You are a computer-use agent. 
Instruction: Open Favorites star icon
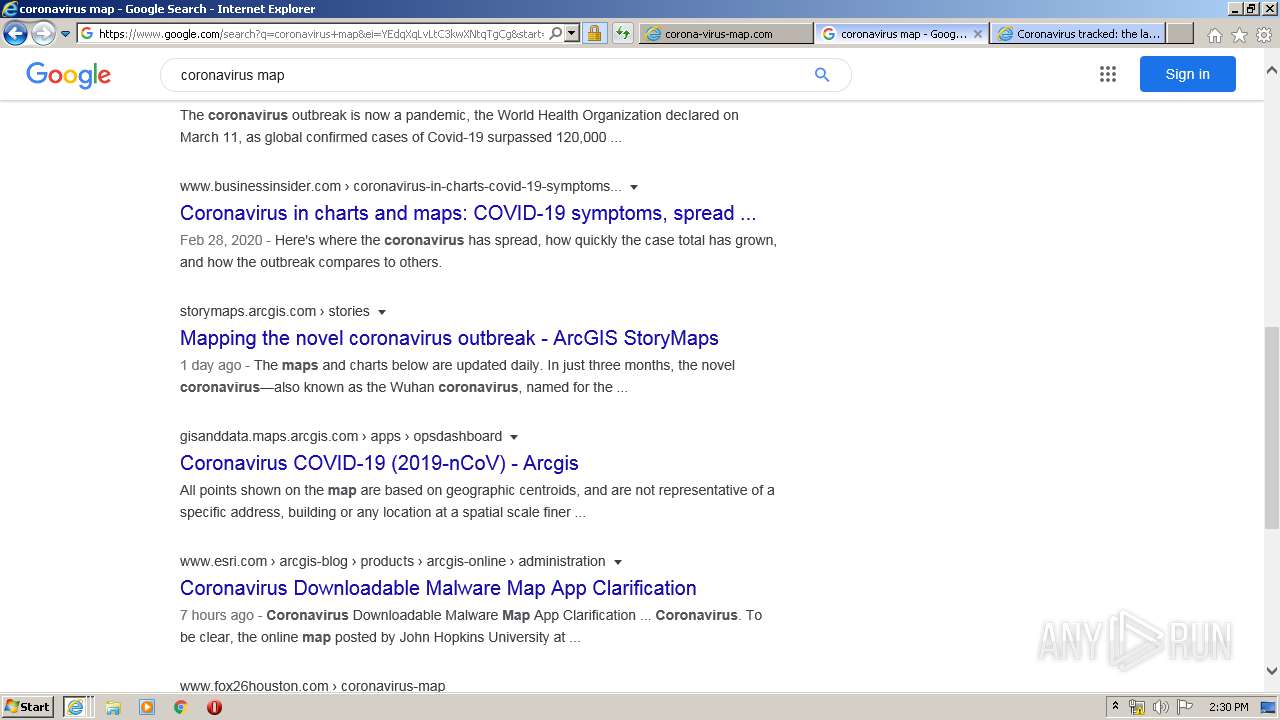click(1239, 34)
